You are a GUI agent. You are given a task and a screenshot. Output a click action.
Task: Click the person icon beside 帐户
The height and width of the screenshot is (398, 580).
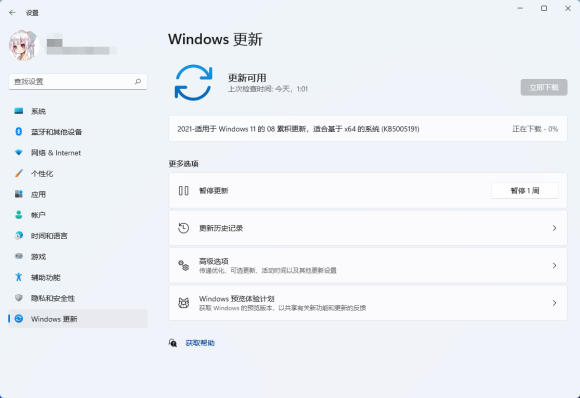18,215
